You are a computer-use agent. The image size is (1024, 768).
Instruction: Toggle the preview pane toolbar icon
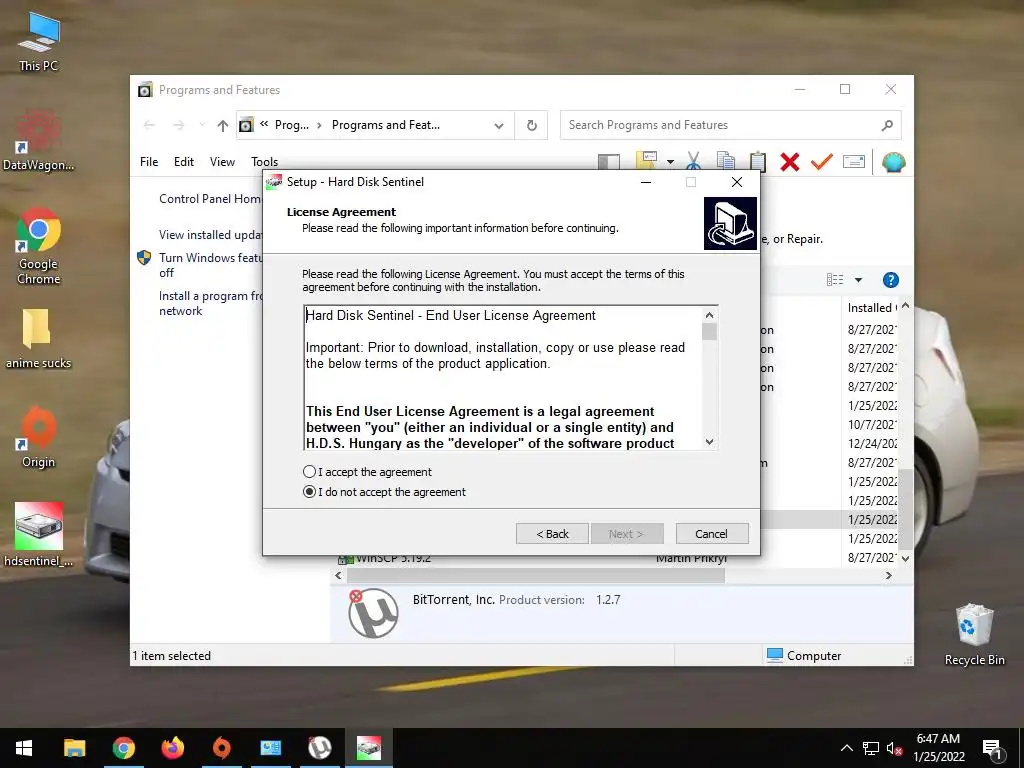[609, 161]
